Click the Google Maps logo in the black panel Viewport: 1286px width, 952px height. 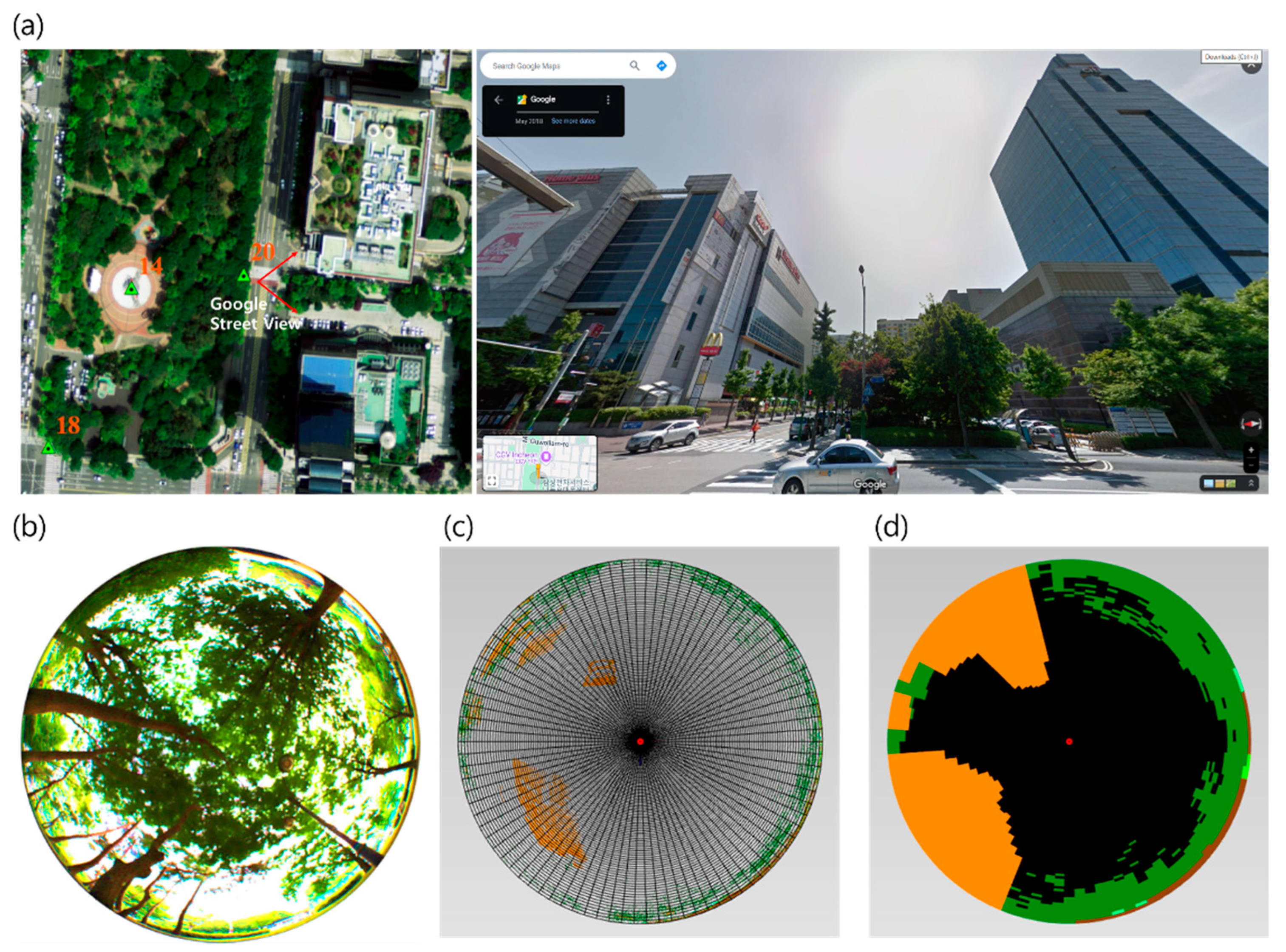[x=522, y=99]
